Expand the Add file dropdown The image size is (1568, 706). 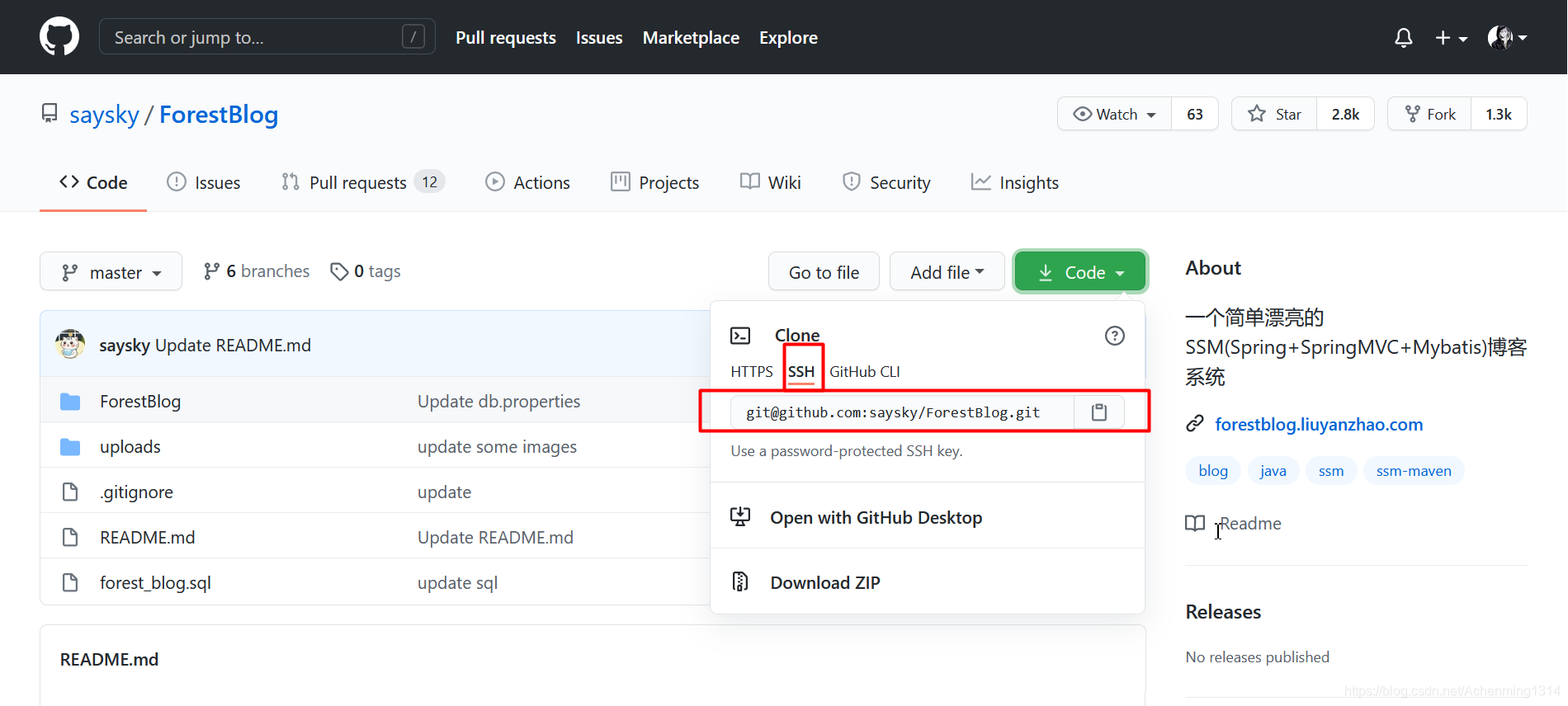click(947, 271)
